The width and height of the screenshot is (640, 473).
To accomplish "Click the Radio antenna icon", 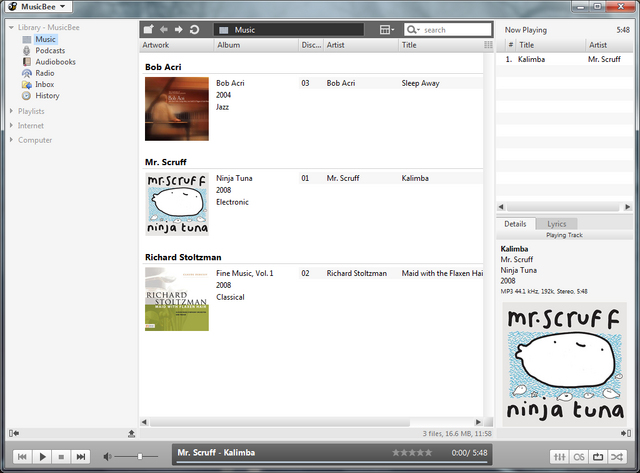I will (27, 73).
